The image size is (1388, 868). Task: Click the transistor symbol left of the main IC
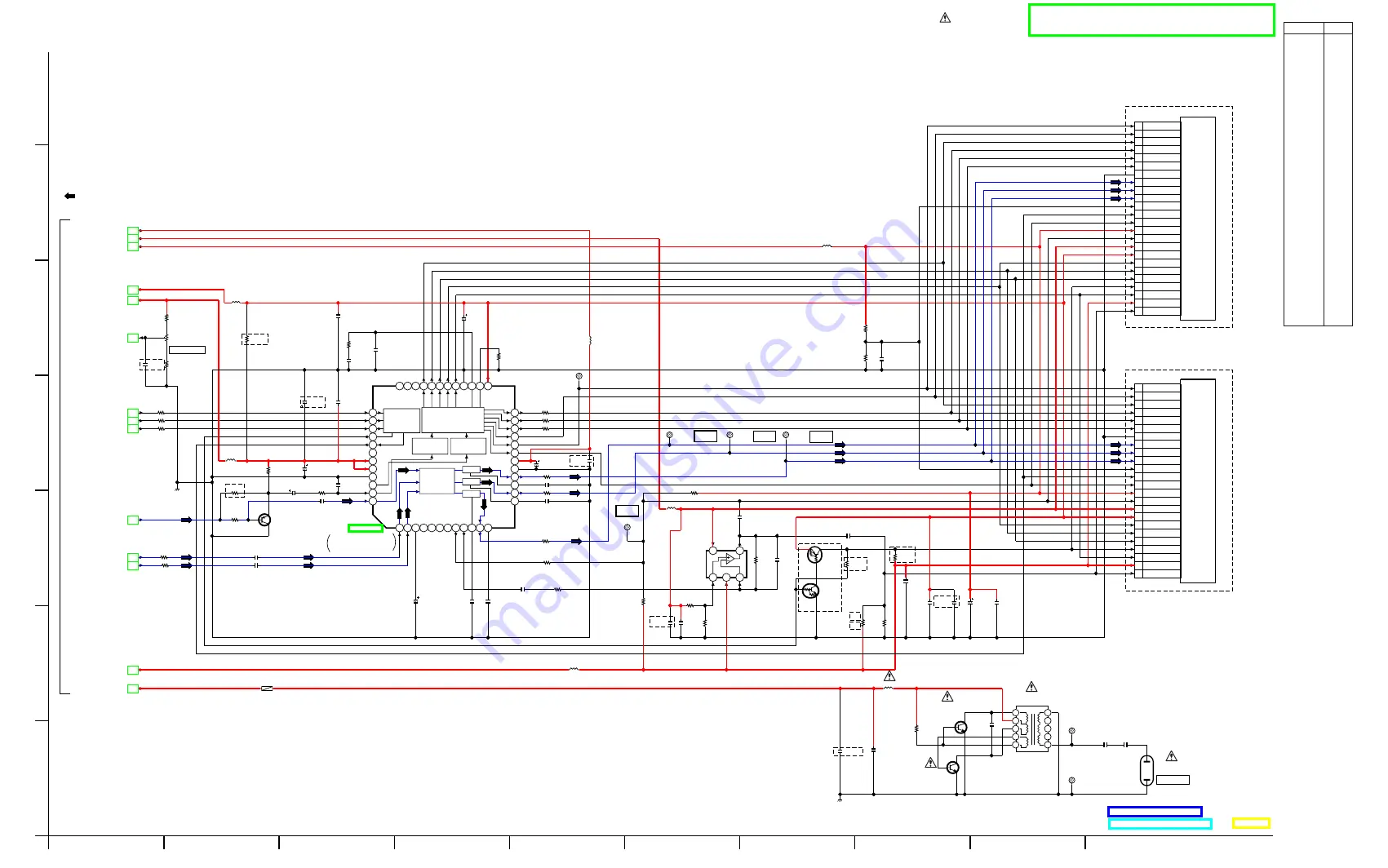coord(264,520)
